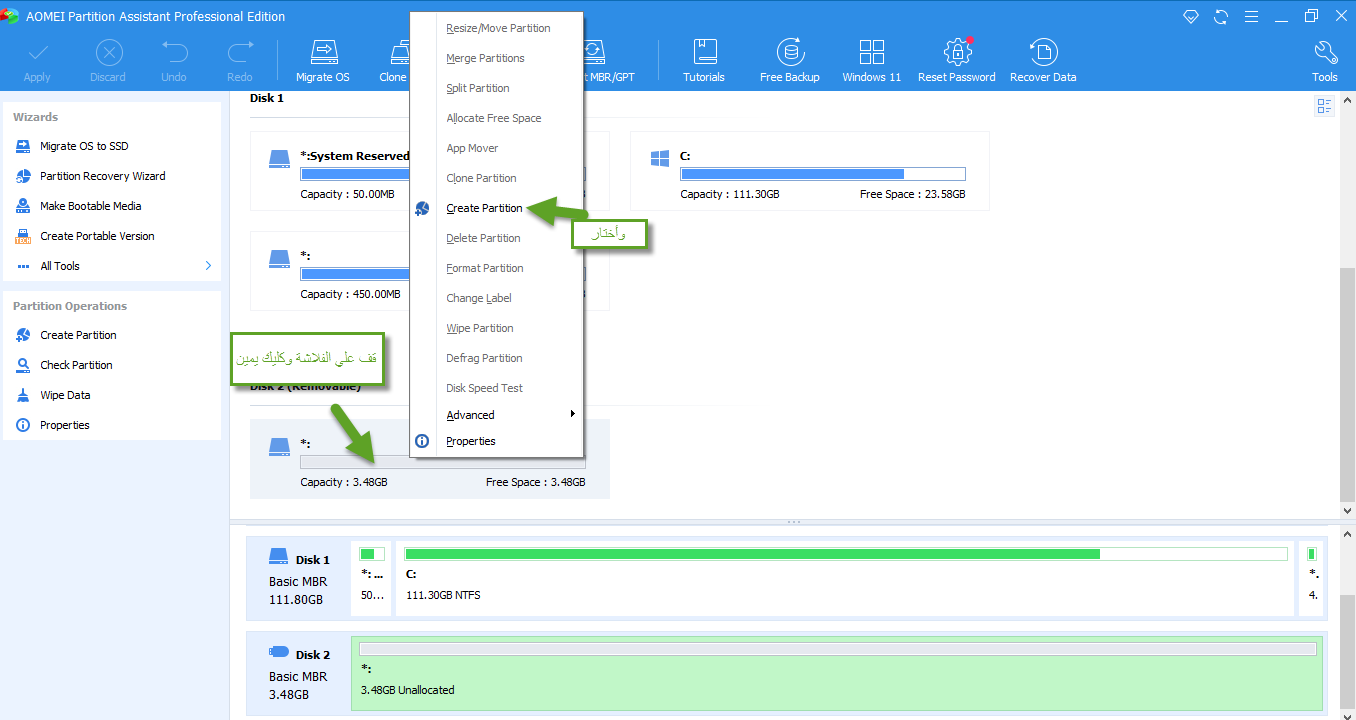Select the 450.00MB partition card
Screen dimensions: 1356x720
(x=330, y=271)
